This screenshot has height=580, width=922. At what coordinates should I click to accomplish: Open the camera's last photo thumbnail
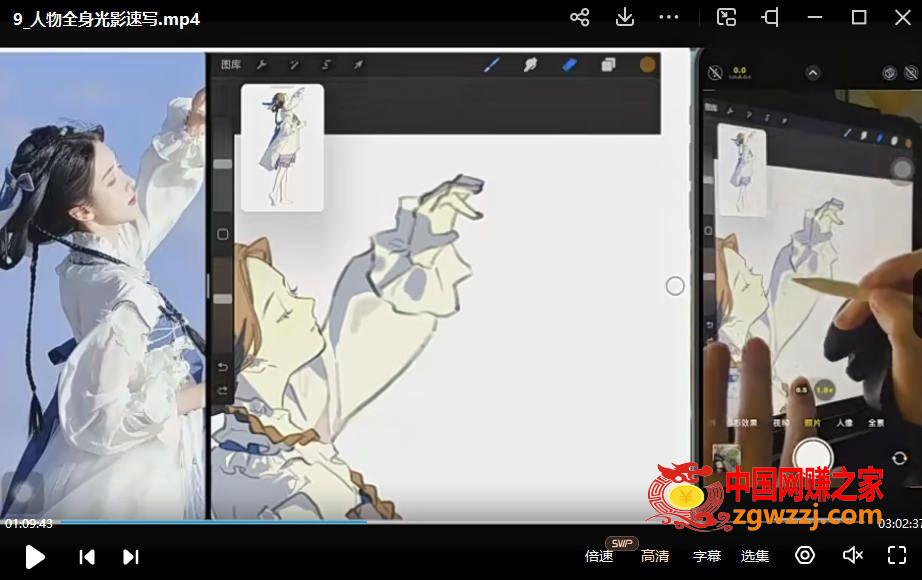(x=727, y=456)
